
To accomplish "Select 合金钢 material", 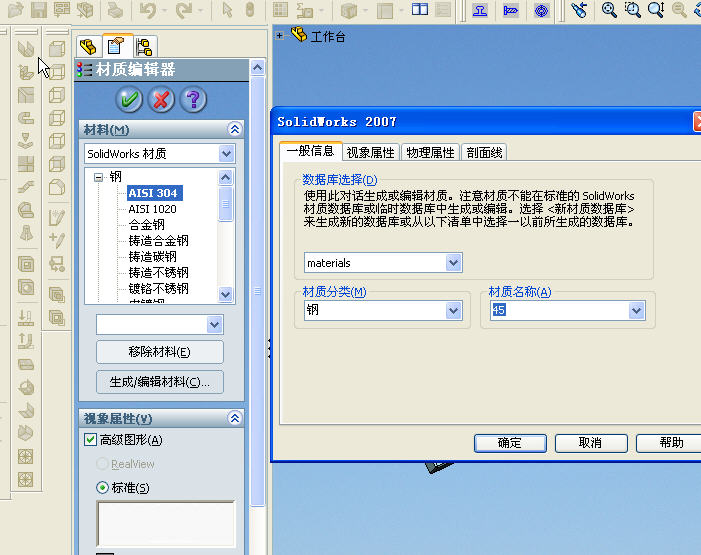I will 147,225.
